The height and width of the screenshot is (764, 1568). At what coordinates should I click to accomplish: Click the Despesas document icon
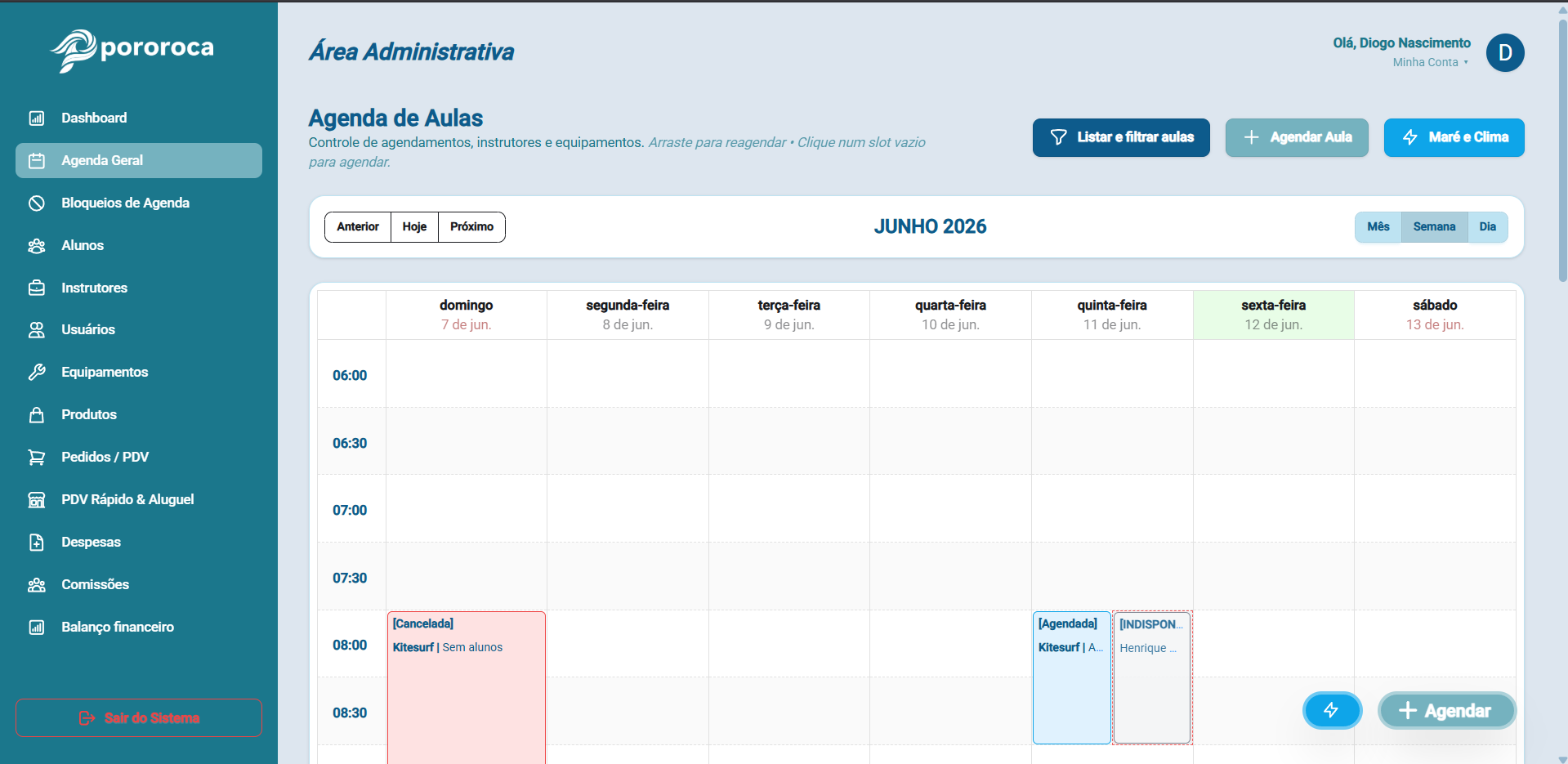[x=37, y=543]
